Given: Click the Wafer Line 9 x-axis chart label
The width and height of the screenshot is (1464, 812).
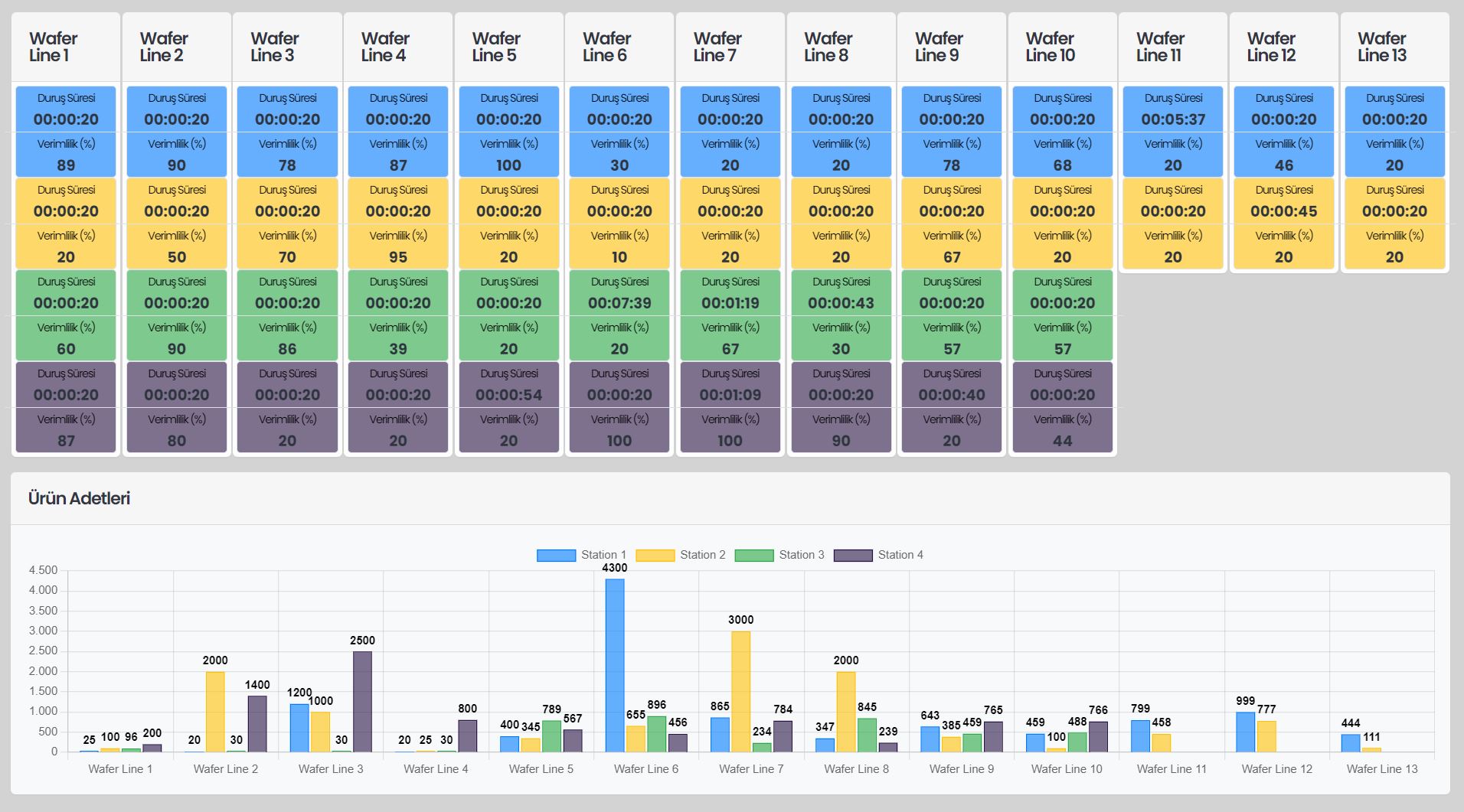Looking at the screenshot, I should 962,768.
